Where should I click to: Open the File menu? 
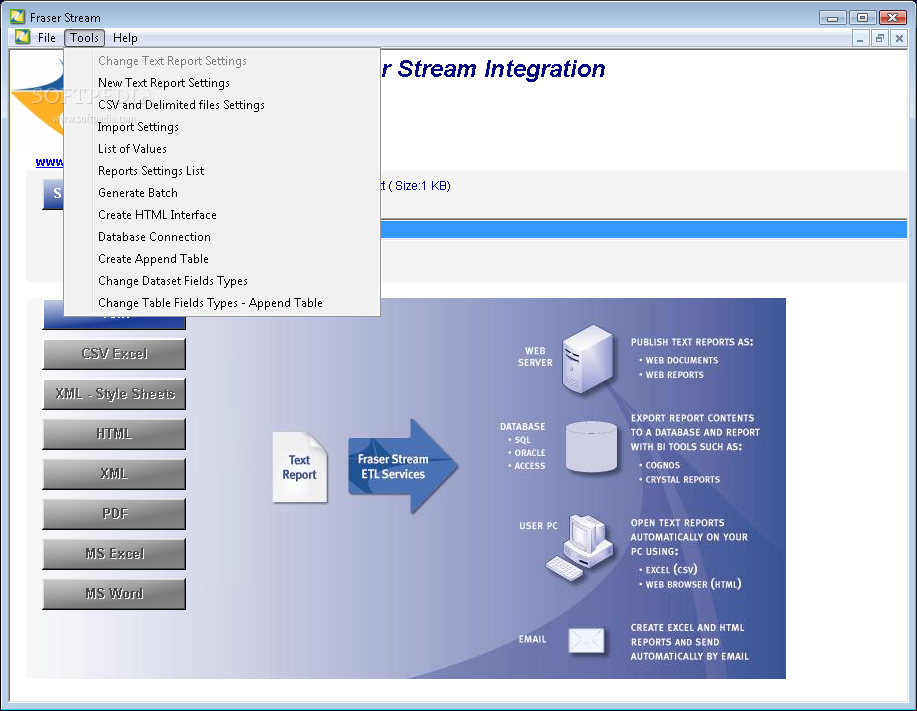(46, 38)
